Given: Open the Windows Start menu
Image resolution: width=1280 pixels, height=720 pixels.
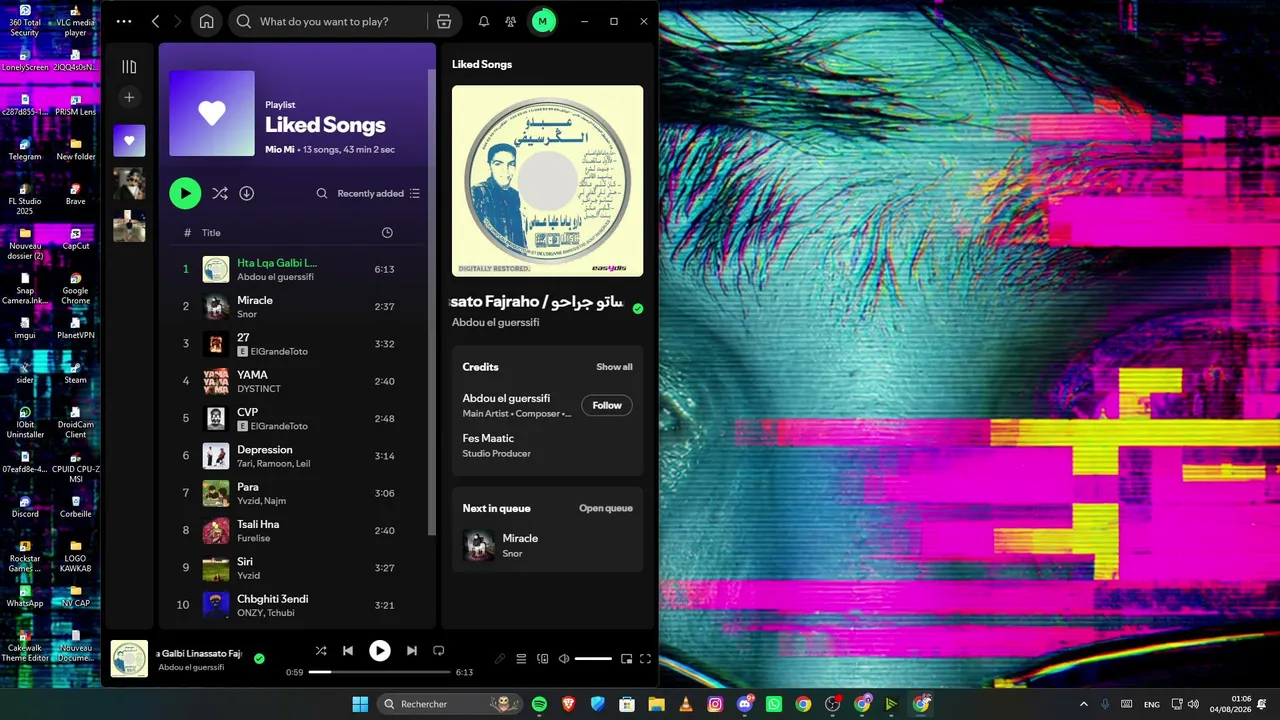Looking at the screenshot, I should [x=360, y=704].
